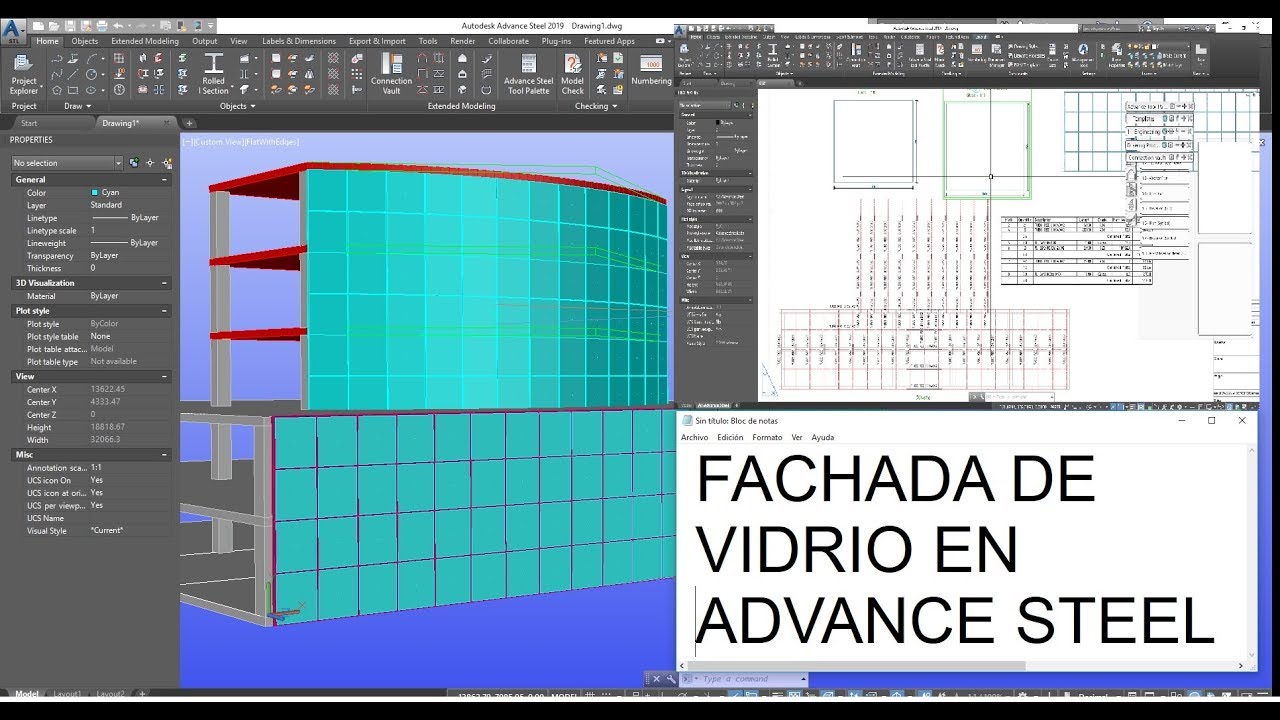Click the Notepad window title icon
Viewport: 1280px width, 720px height.
coord(687,421)
